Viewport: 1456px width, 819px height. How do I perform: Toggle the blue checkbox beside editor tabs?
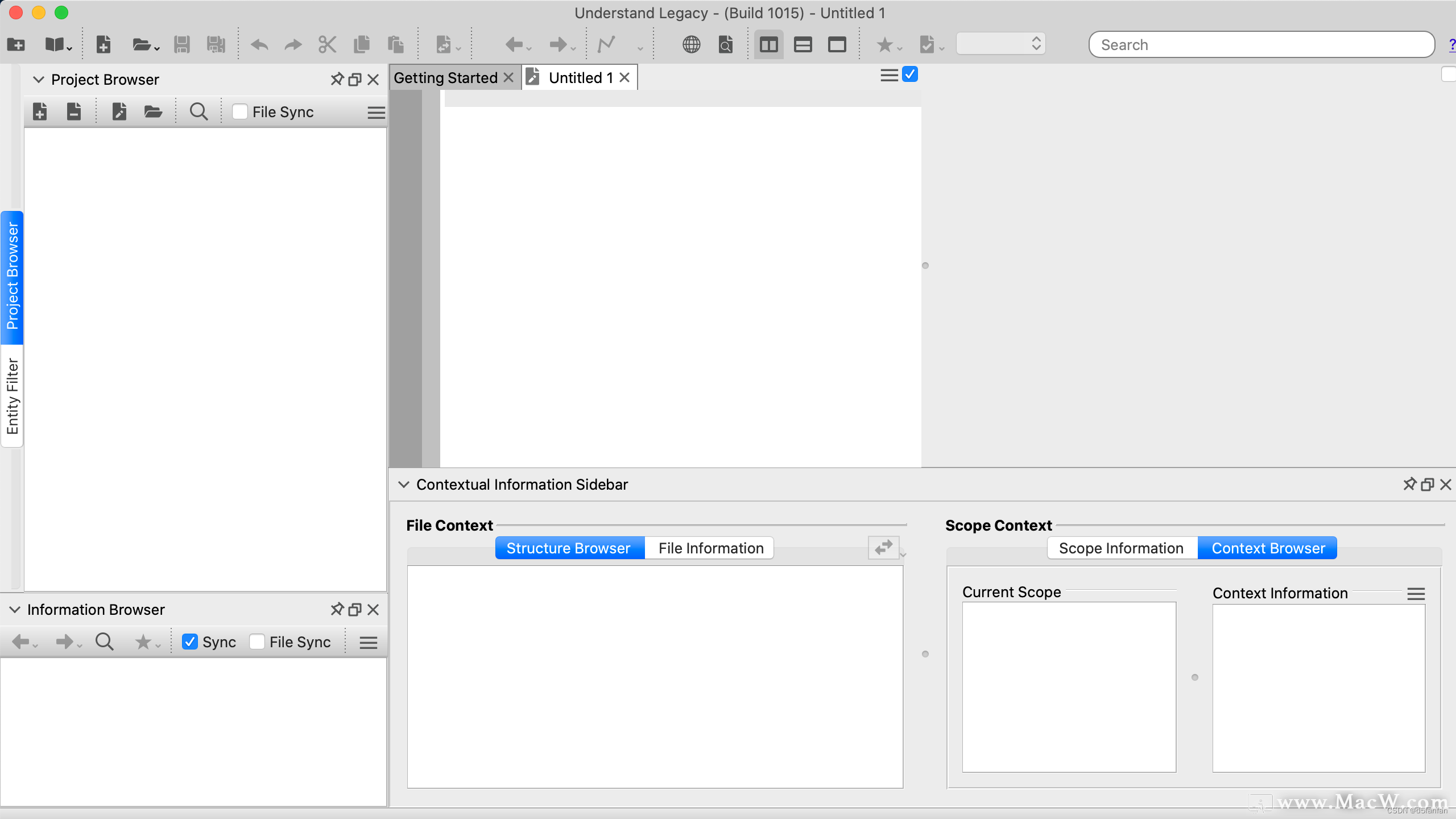(910, 75)
